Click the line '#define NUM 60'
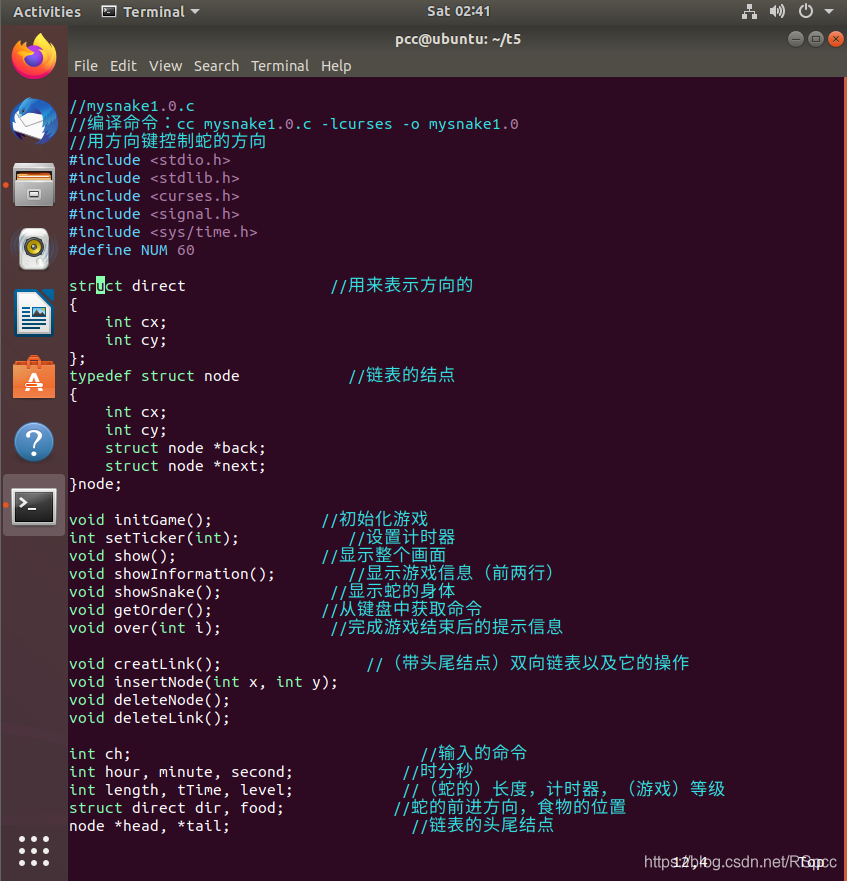Viewport: 847px width, 881px height. tap(132, 250)
